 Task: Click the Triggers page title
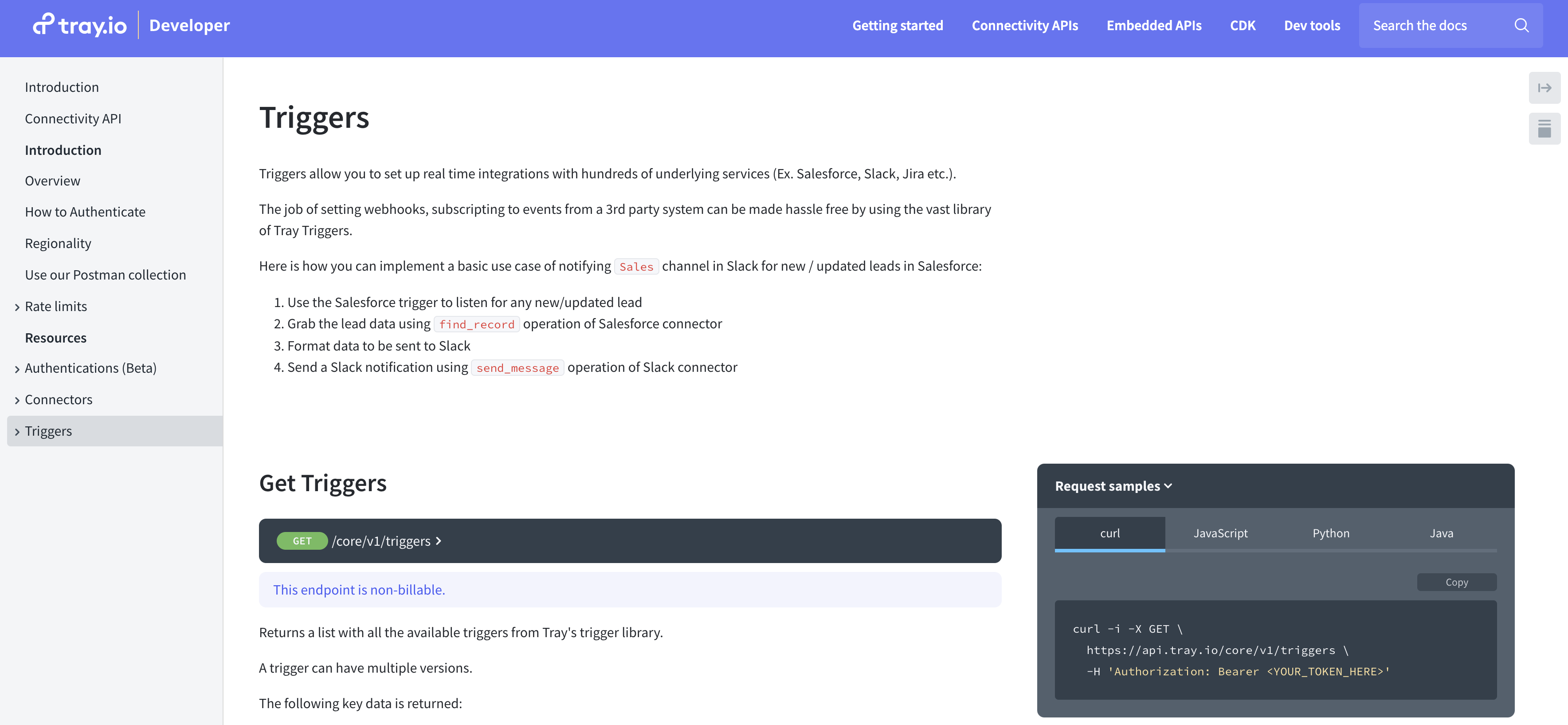coord(314,117)
